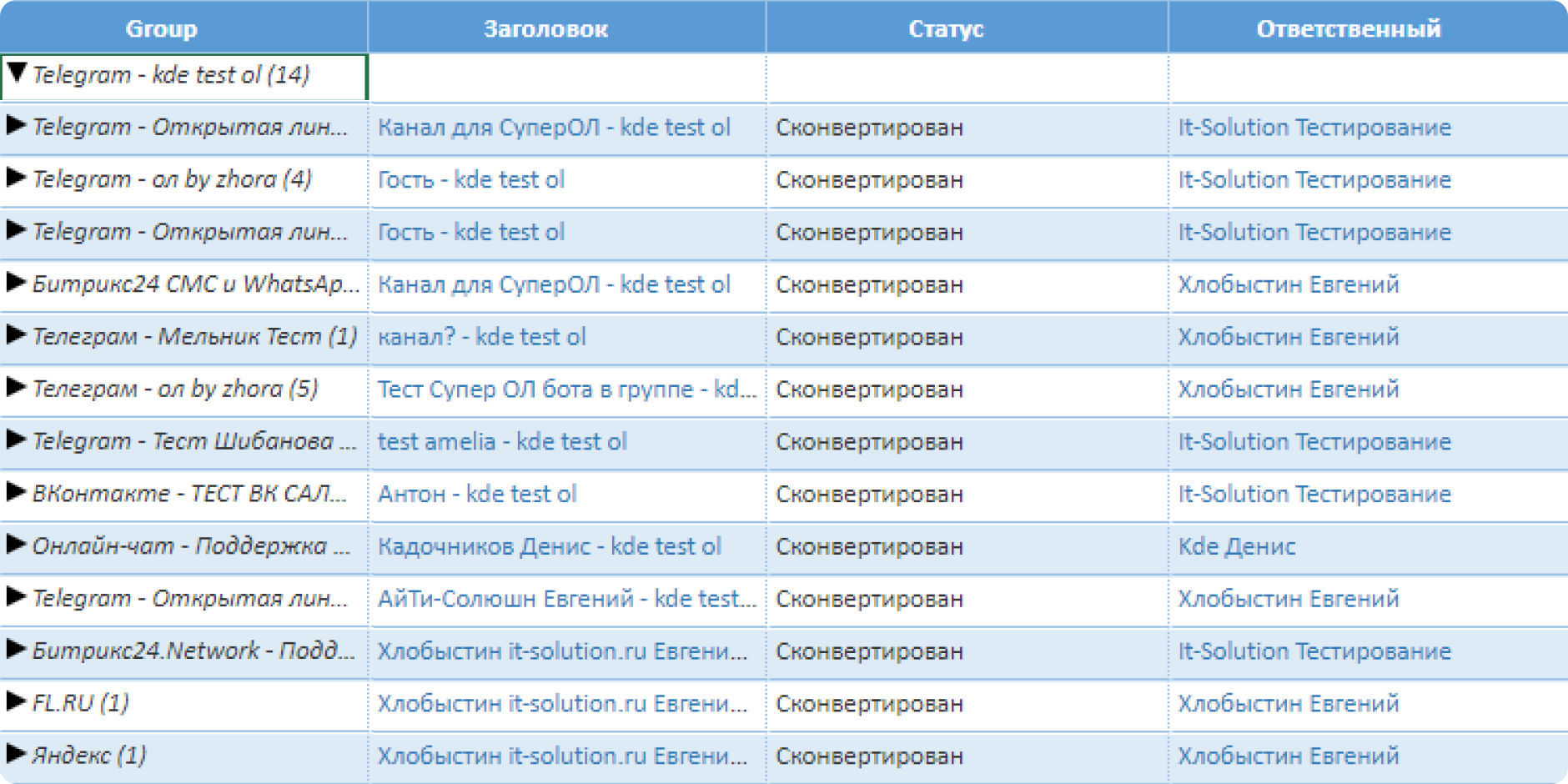Expand the Telegram - Тест Шибанова group
The image size is (1568, 784).
[x=17, y=440]
